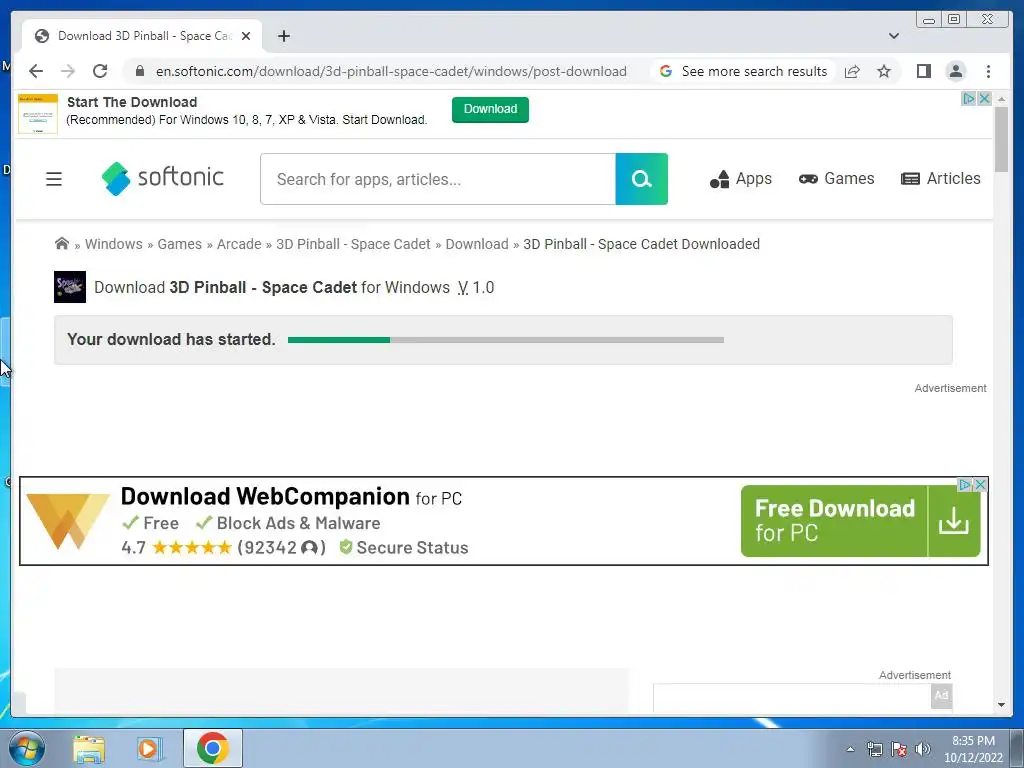Open the volume speaker icon
1024x768 pixels.
(x=923, y=749)
